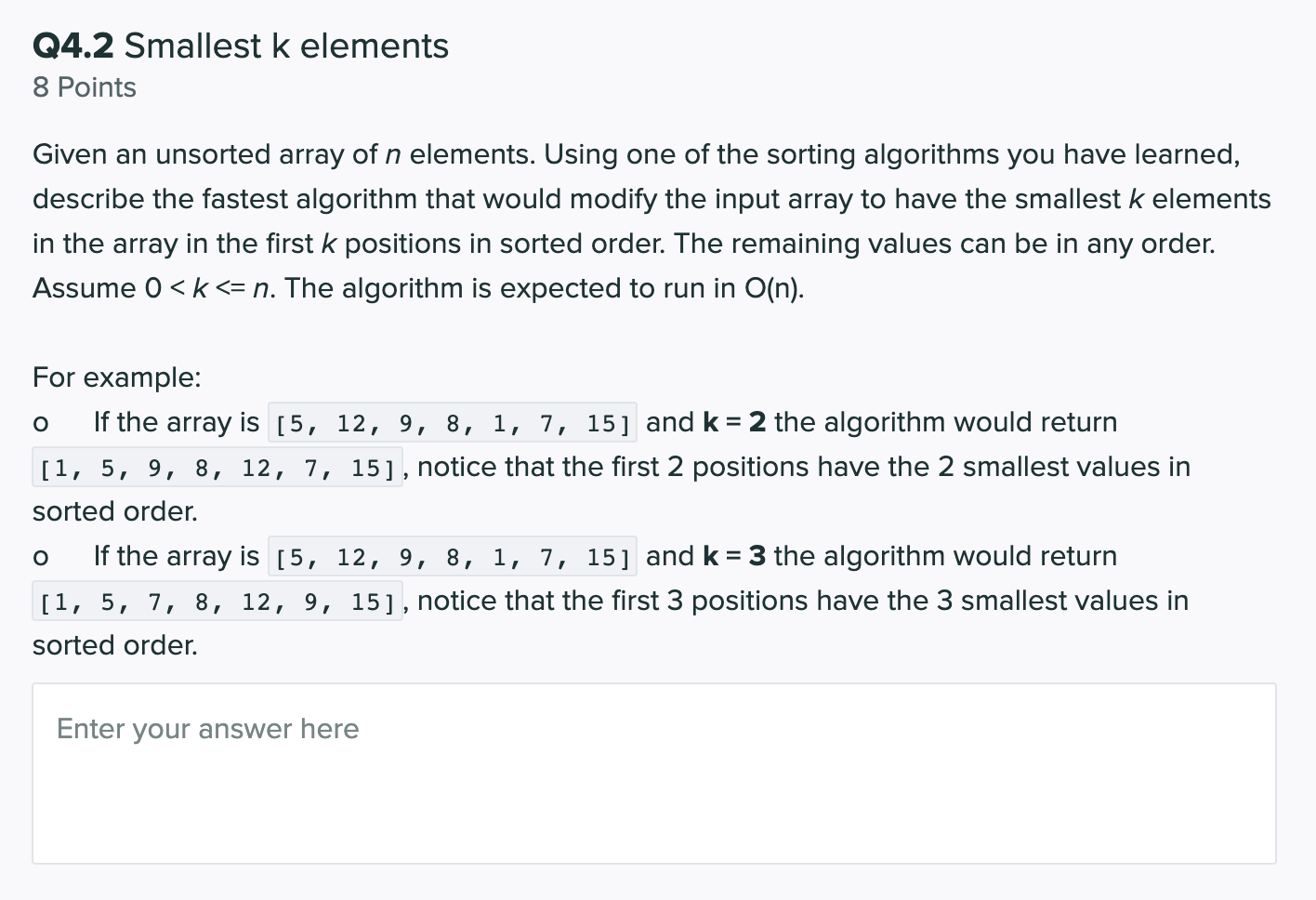Click the result array [1, 5, 9, 8, 12, 7, 15]
The width and height of the screenshot is (1316, 900).
(217, 468)
